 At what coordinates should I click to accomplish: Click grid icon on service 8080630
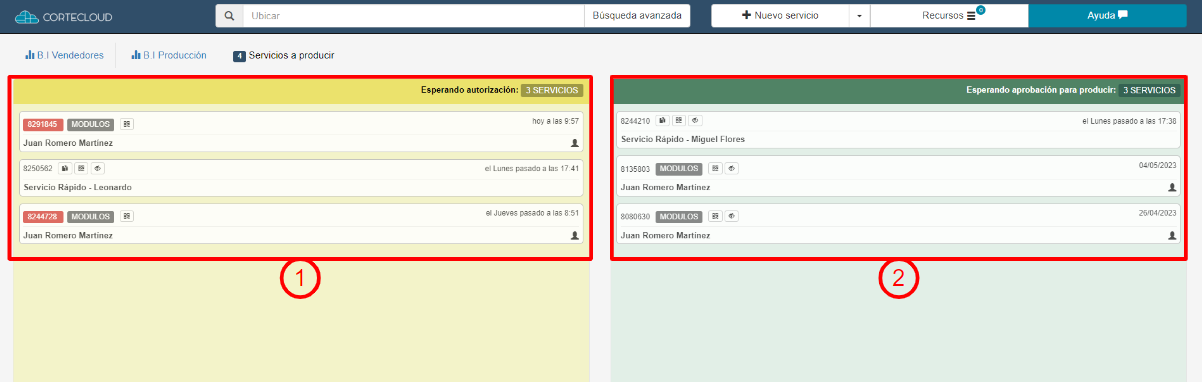click(715, 216)
